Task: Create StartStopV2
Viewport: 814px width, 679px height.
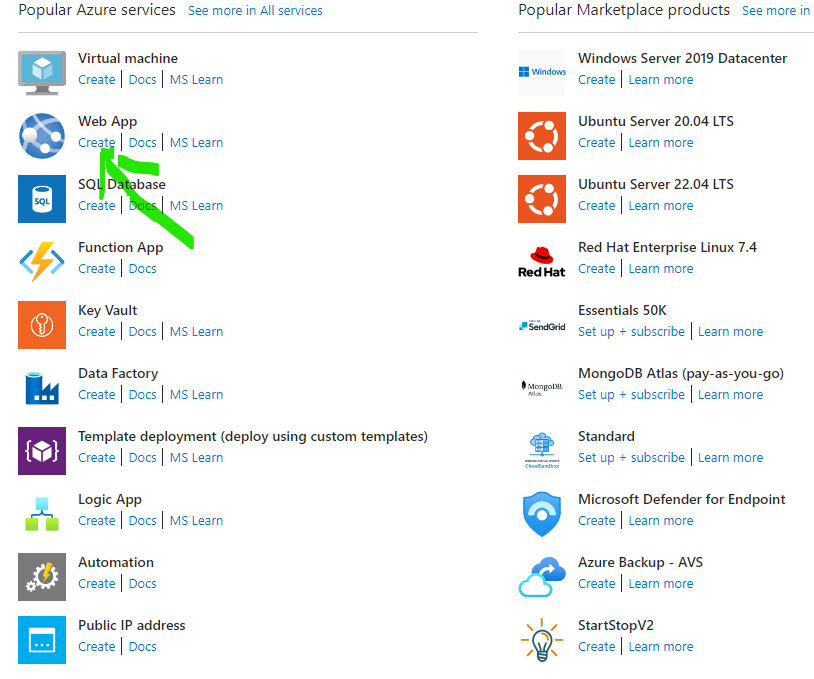Action: (596, 646)
